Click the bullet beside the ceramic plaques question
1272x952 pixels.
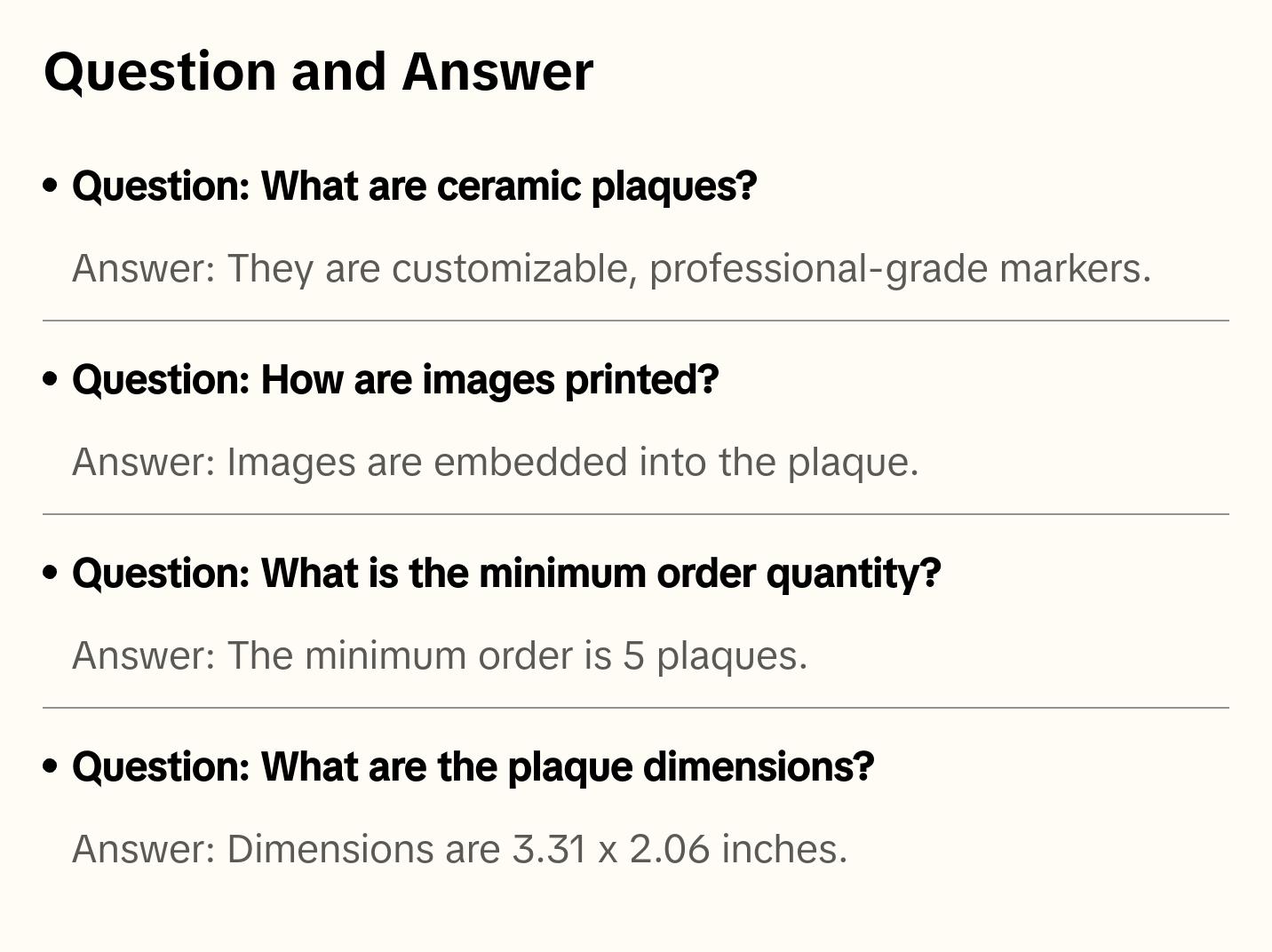pyautogui.click(x=51, y=186)
